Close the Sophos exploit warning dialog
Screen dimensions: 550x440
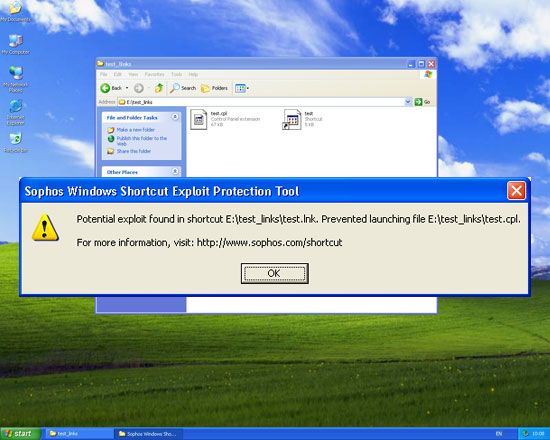[516, 191]
